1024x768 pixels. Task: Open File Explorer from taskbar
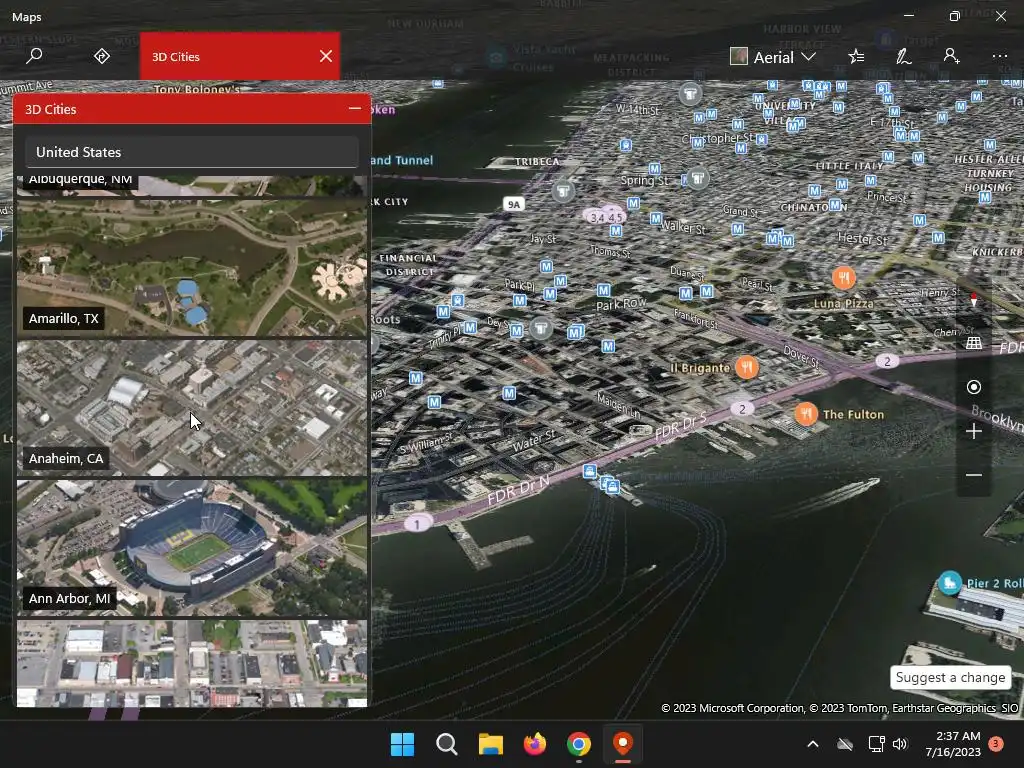(x=490, y=744)
